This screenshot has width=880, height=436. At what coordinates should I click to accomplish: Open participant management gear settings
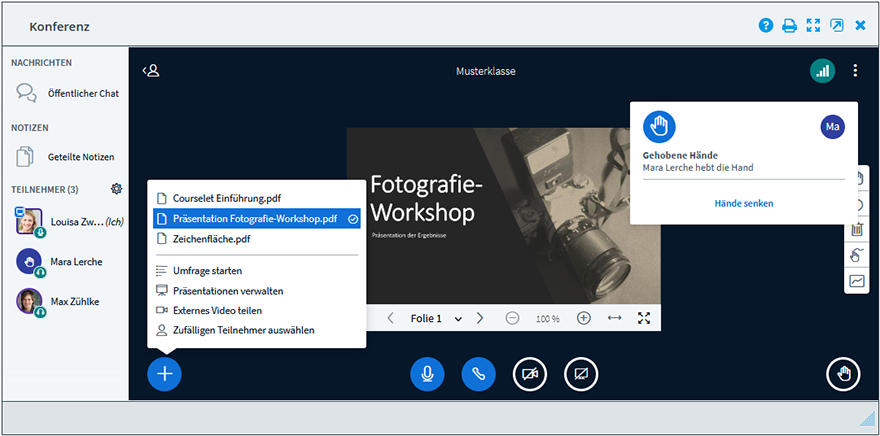click(116, 189)
